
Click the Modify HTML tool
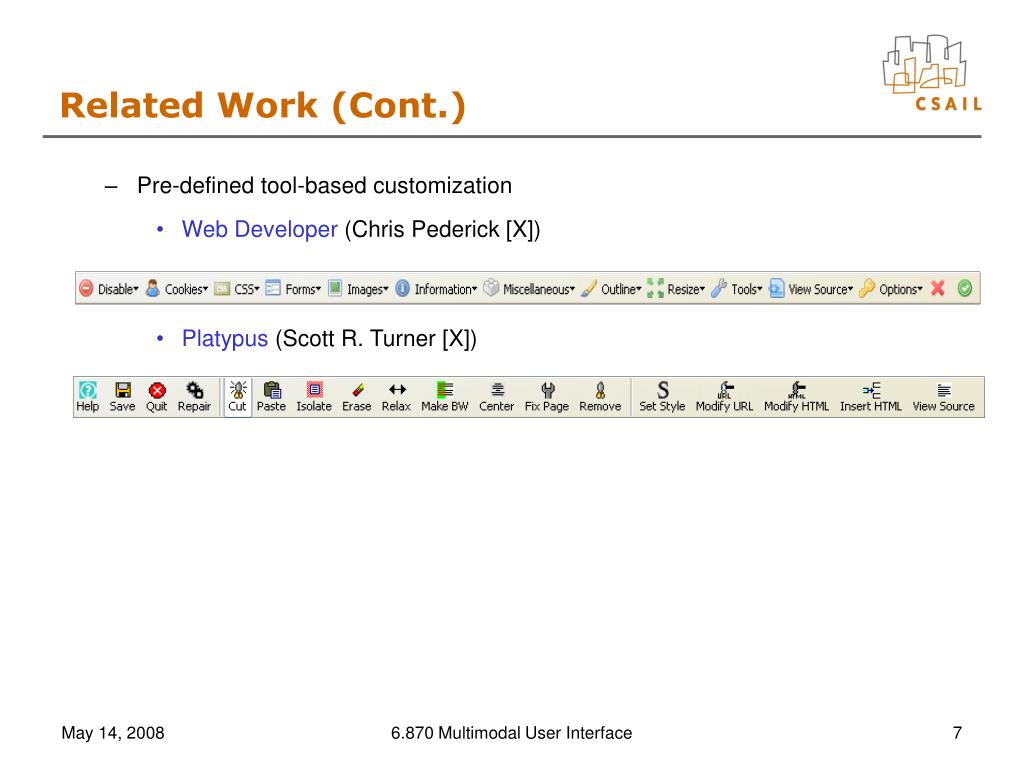797,396
